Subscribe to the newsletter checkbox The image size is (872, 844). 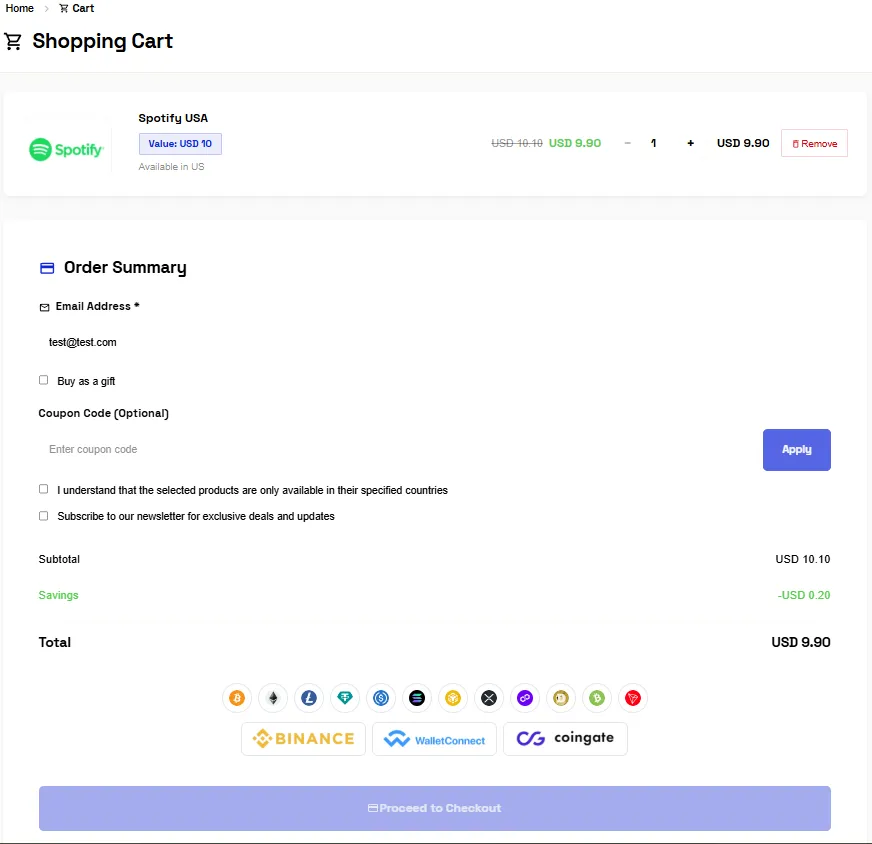43,515
